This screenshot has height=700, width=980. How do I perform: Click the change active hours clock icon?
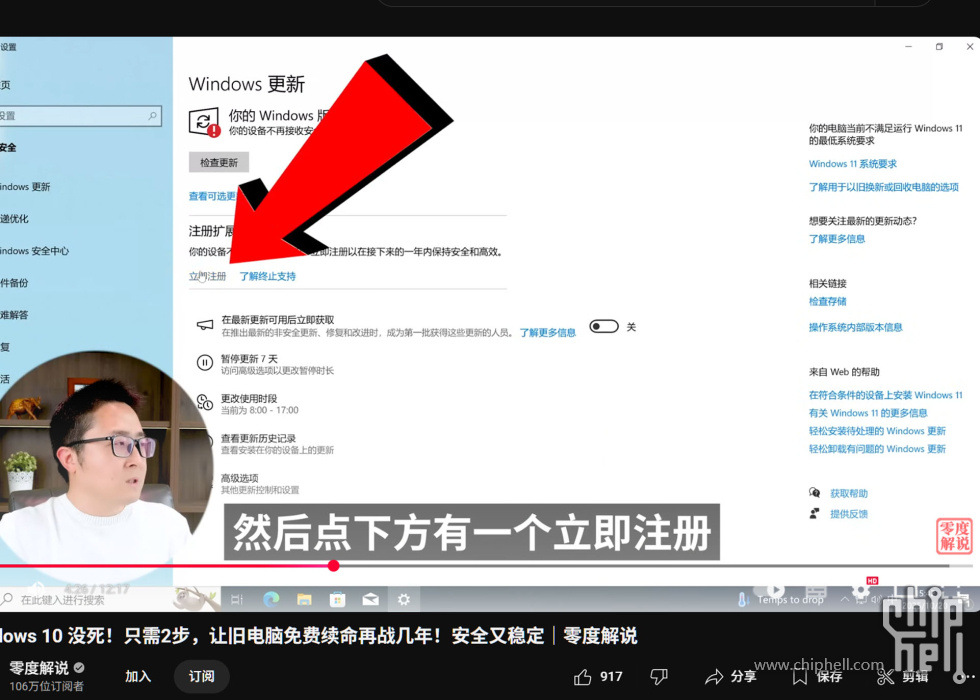tap(205, 403)
